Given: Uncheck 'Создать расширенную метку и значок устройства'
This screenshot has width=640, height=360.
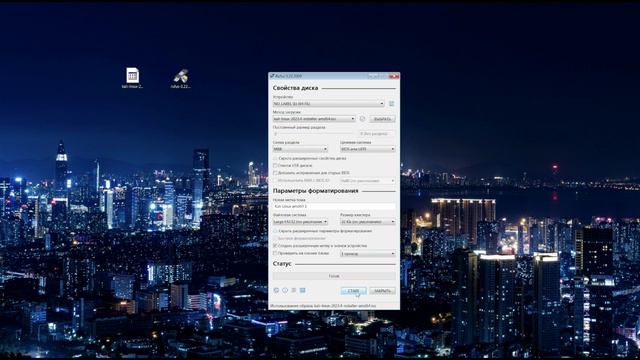Looking at the screenshot, I should (x=275, y=246).
